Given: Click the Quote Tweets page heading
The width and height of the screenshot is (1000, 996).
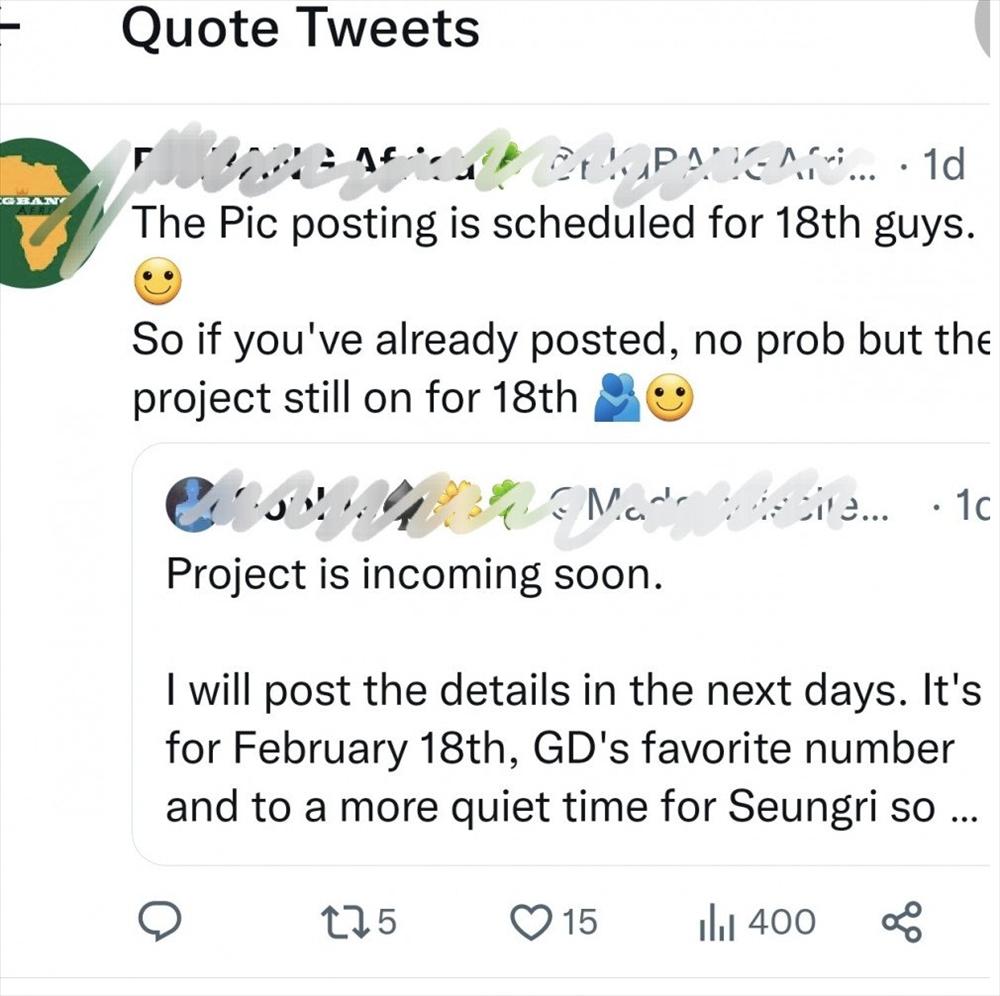Looking at the screenshot, I should 300,29.
